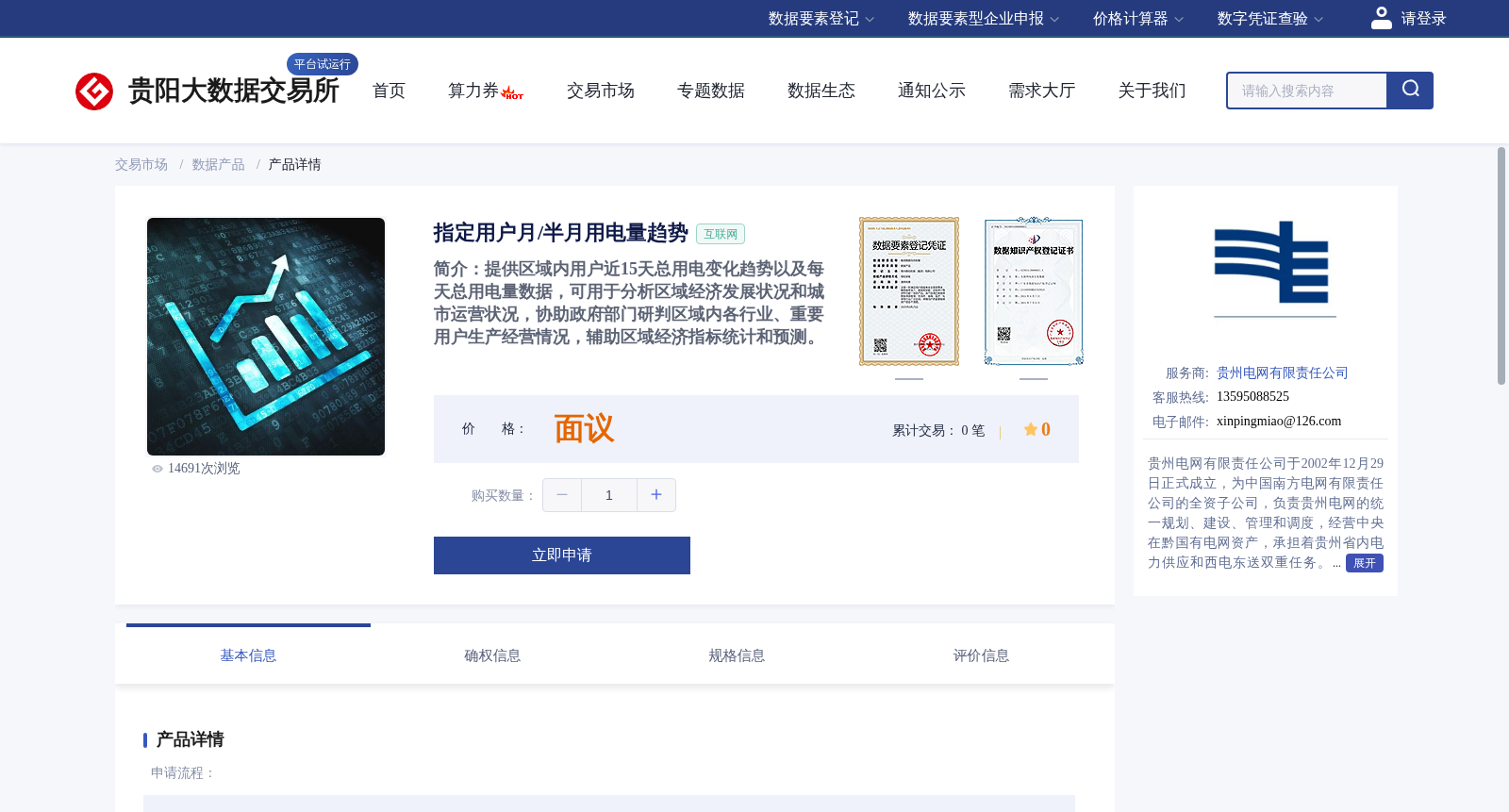Image resolution: width=1509 pixels, height=812 pixels.
Task: Click the user avatar icon beside 请登录
Action: pyautogui.click(x=1381, y=18)
